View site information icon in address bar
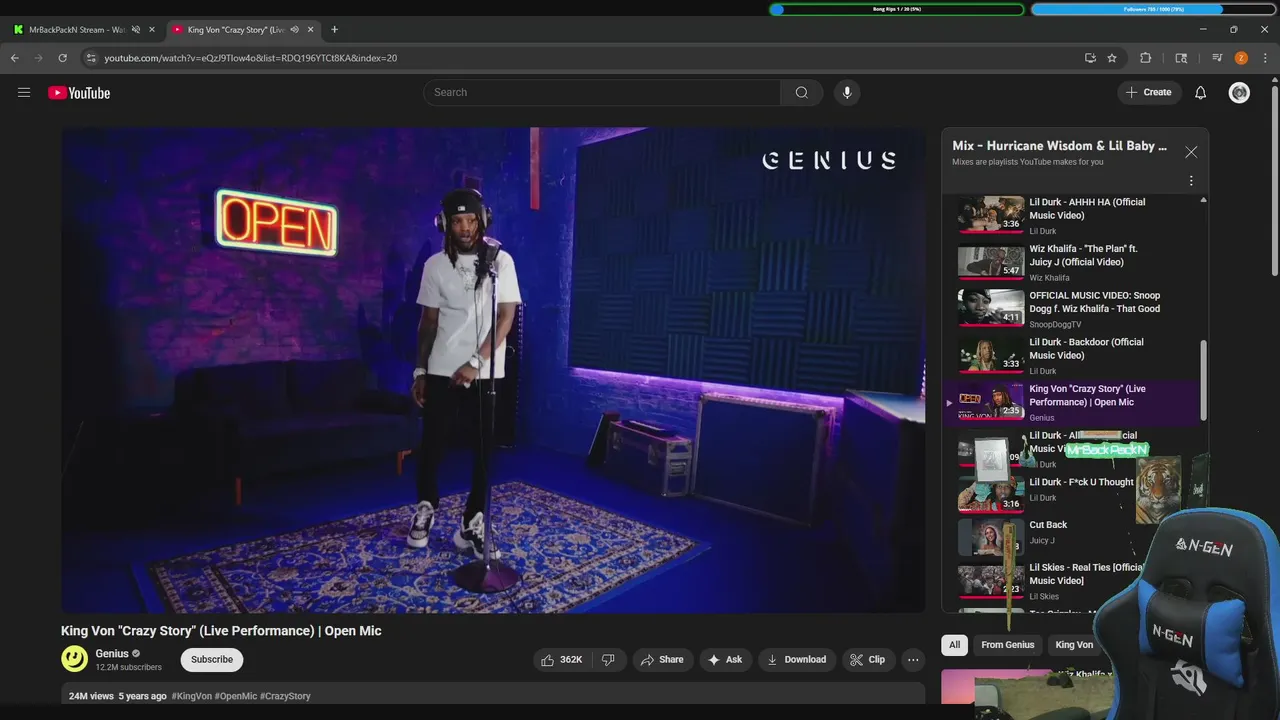The width and height of the screenshot is (1280, 720). click(91, 58)
